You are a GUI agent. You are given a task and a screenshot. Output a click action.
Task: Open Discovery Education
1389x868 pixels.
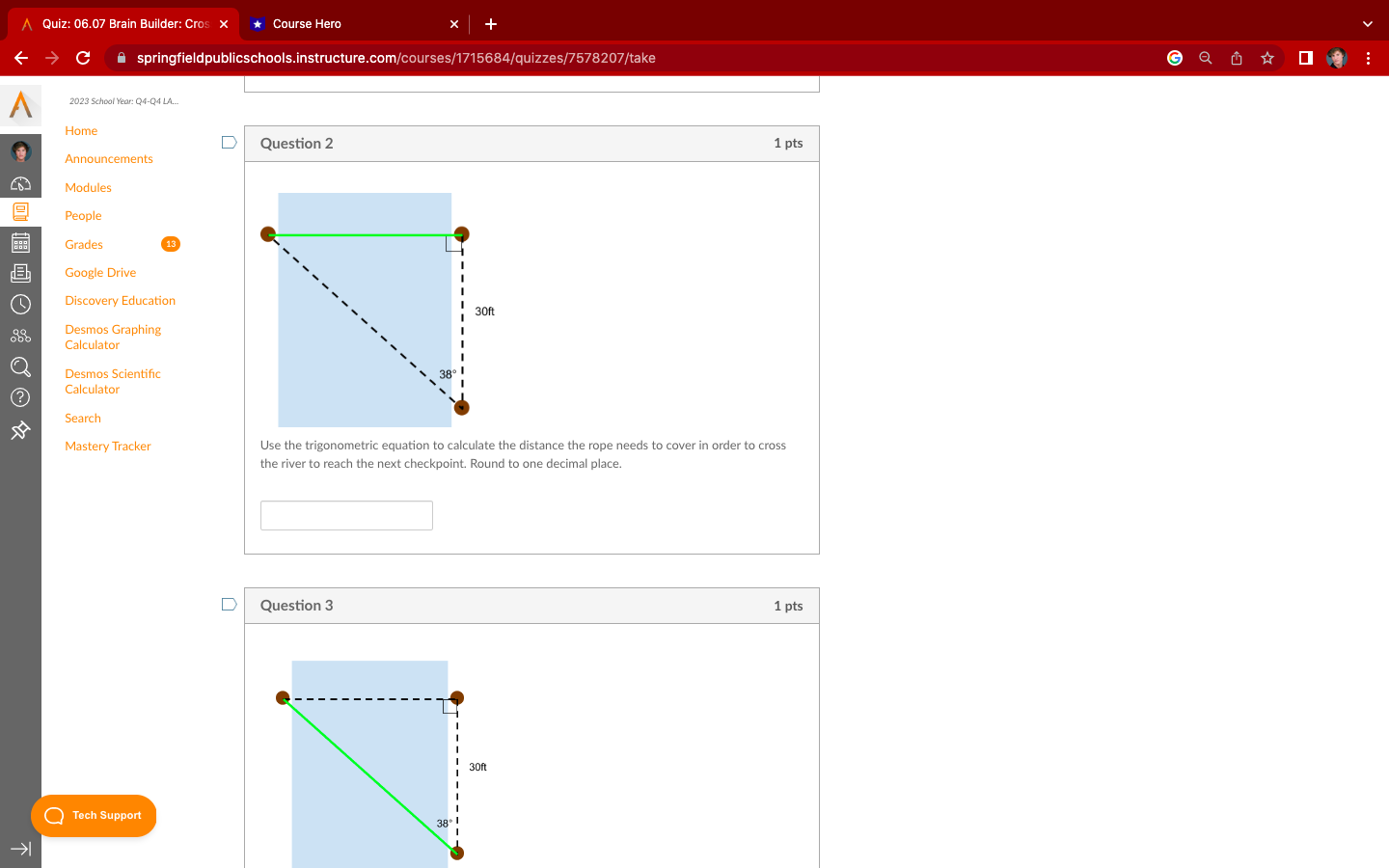click(x=121, y=301)
